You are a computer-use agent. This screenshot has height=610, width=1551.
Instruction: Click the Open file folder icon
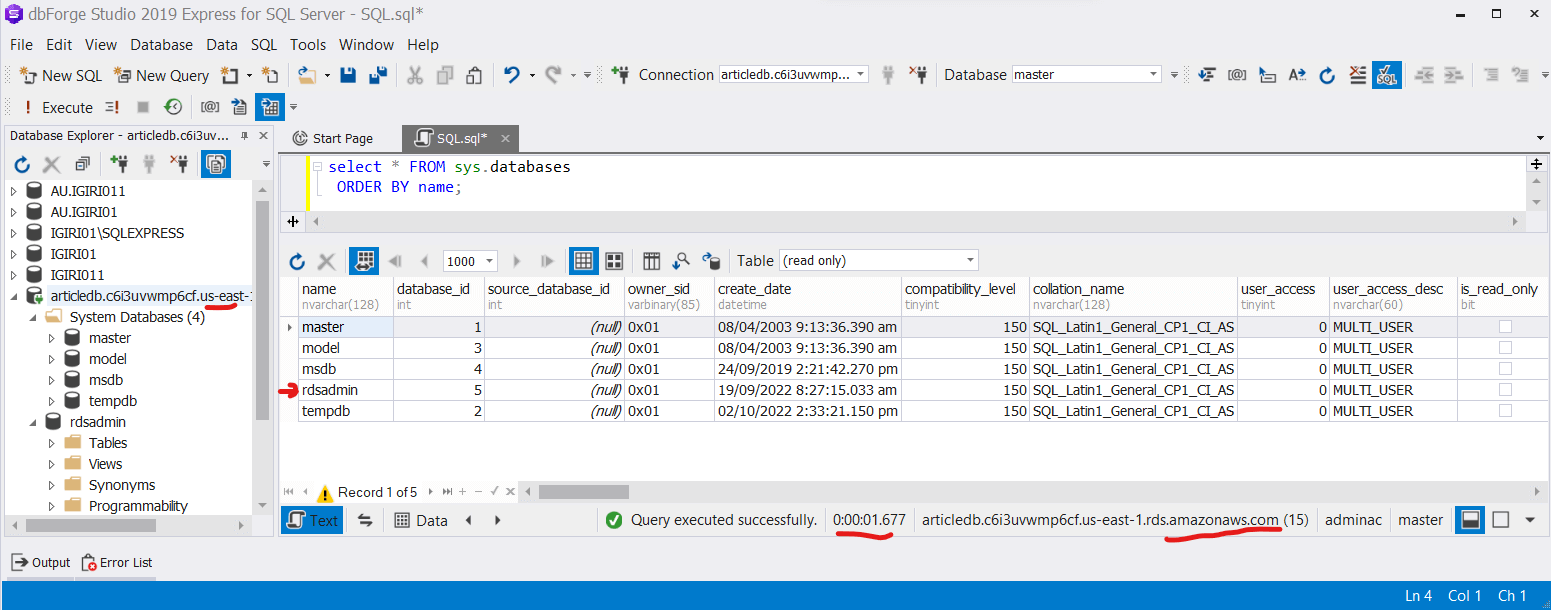coord(307,75)
